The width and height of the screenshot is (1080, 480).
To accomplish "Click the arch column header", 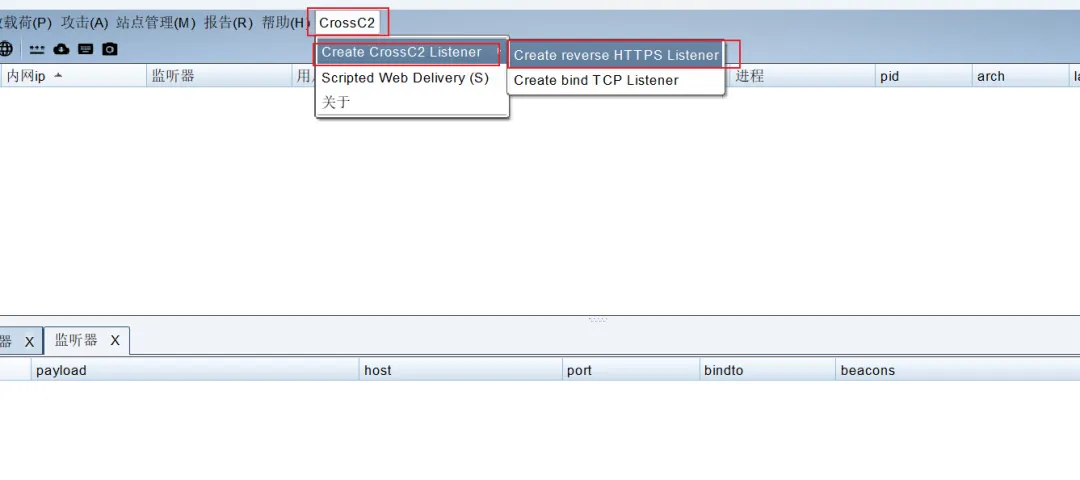I will click(1020, 76).
